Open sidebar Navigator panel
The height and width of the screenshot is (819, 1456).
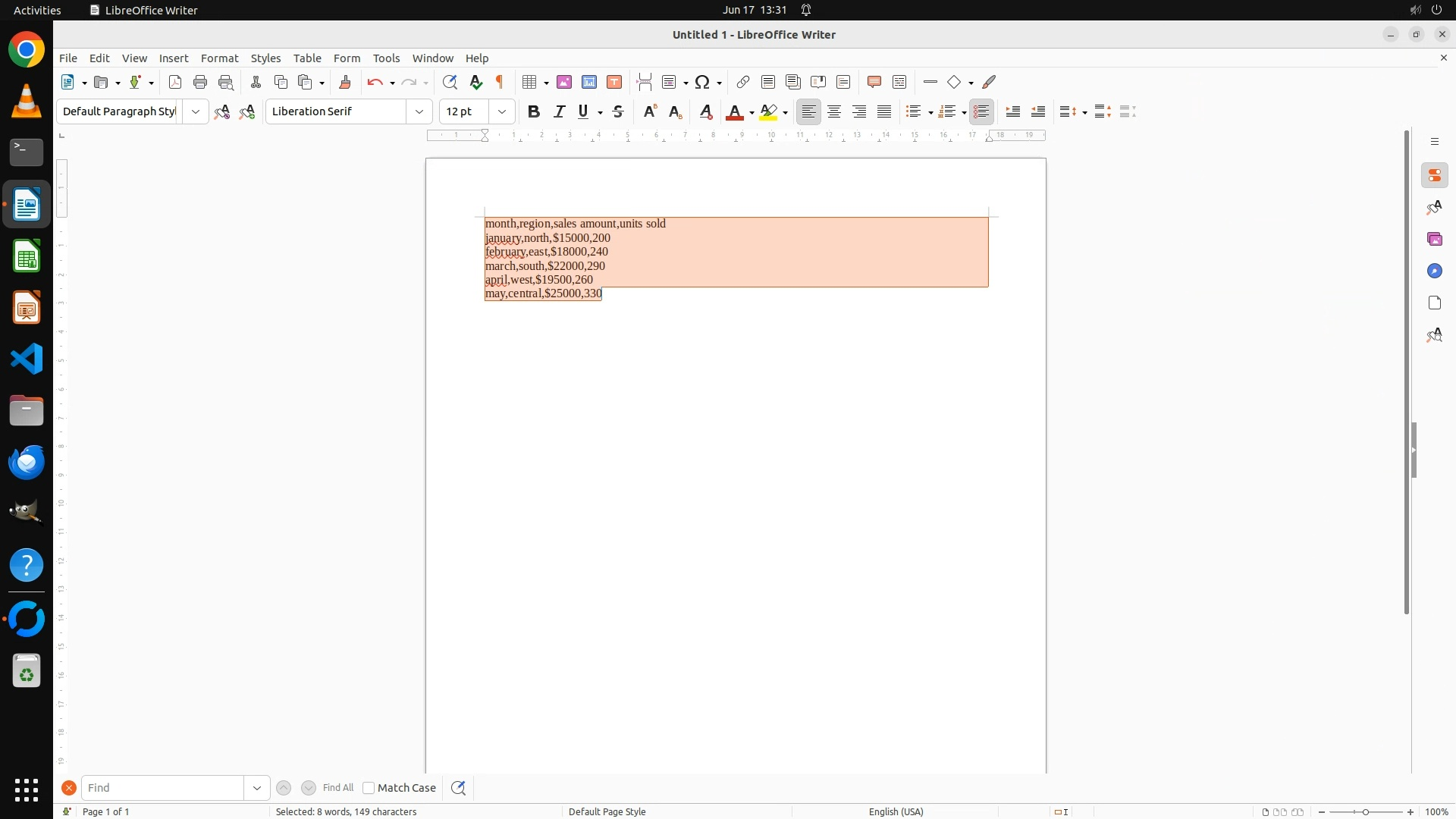pos(1434,271)
